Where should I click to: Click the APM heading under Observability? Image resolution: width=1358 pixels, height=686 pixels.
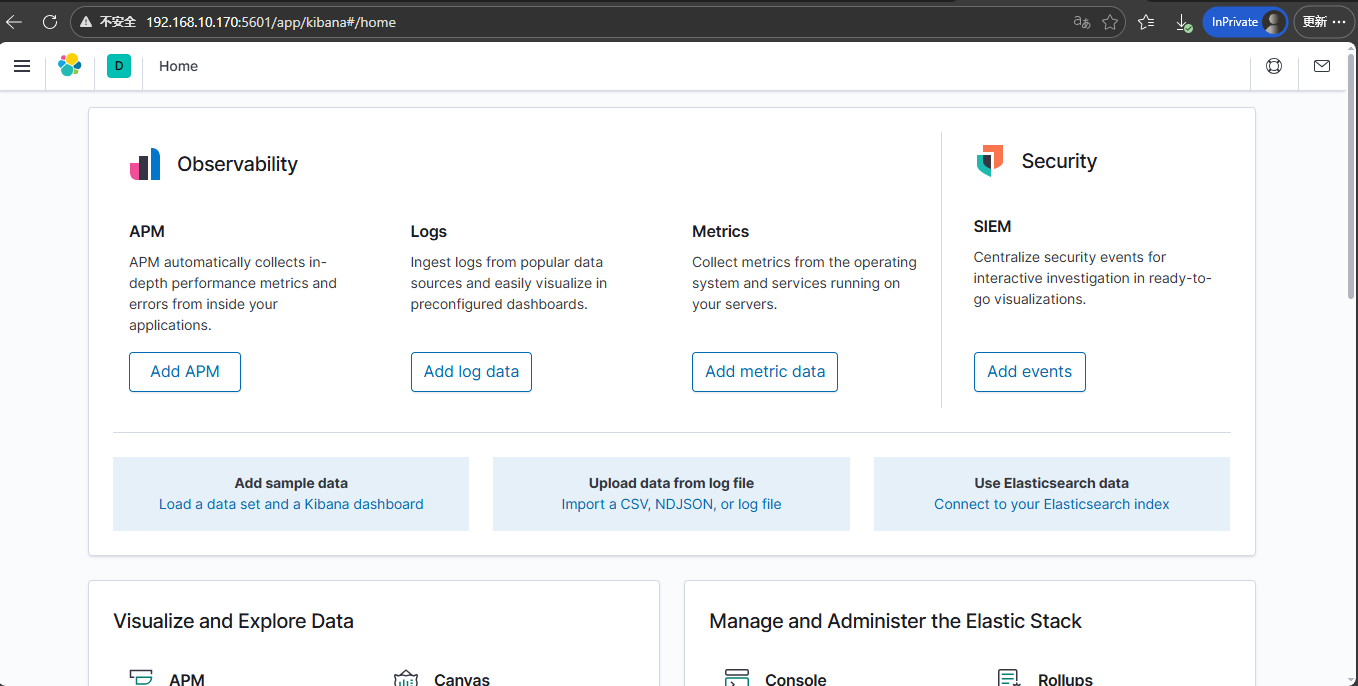147,232
